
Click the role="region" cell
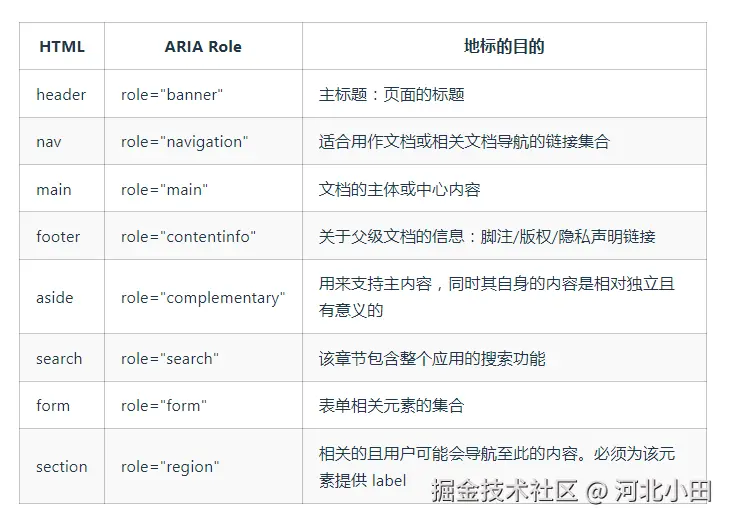tap(168, 467)
